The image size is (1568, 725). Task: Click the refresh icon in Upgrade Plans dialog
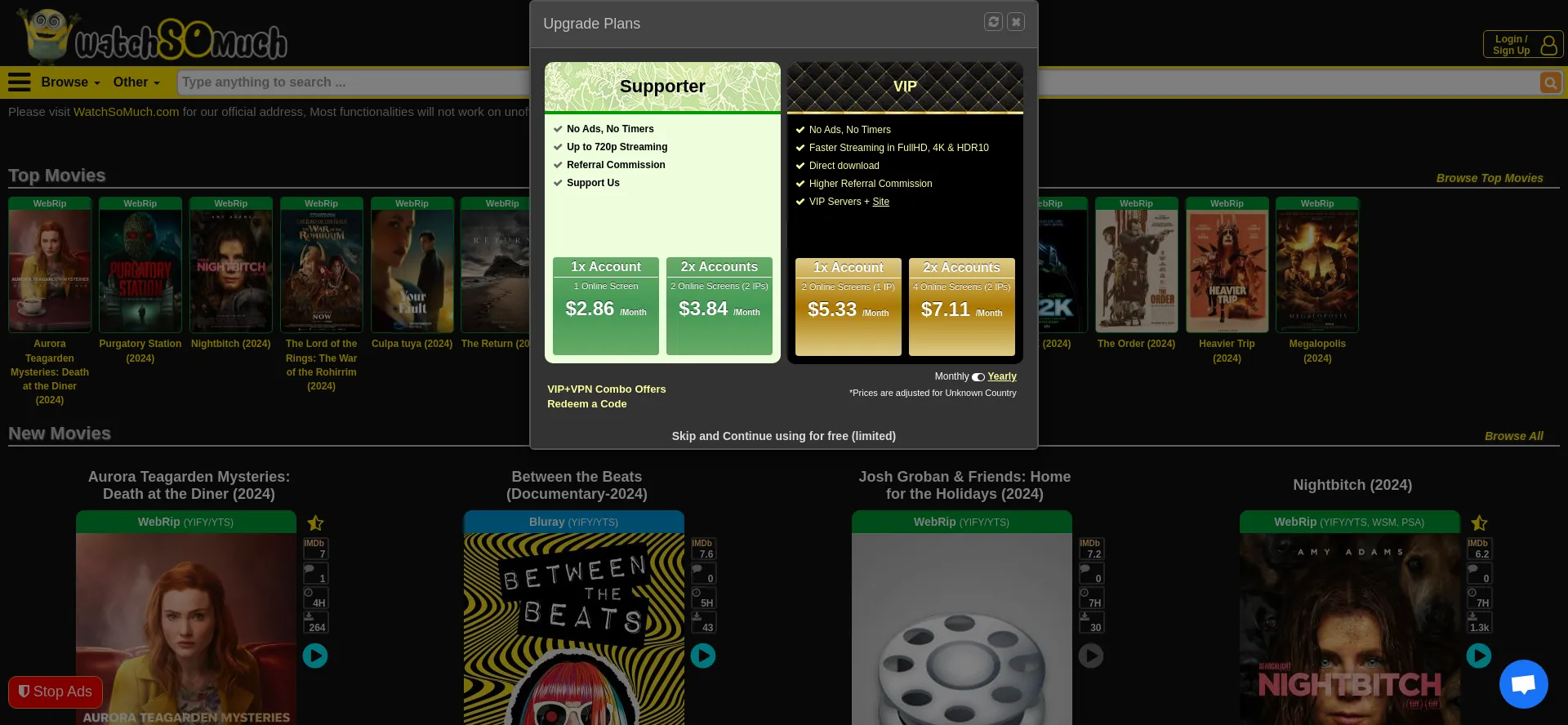(x=993, y=22)
